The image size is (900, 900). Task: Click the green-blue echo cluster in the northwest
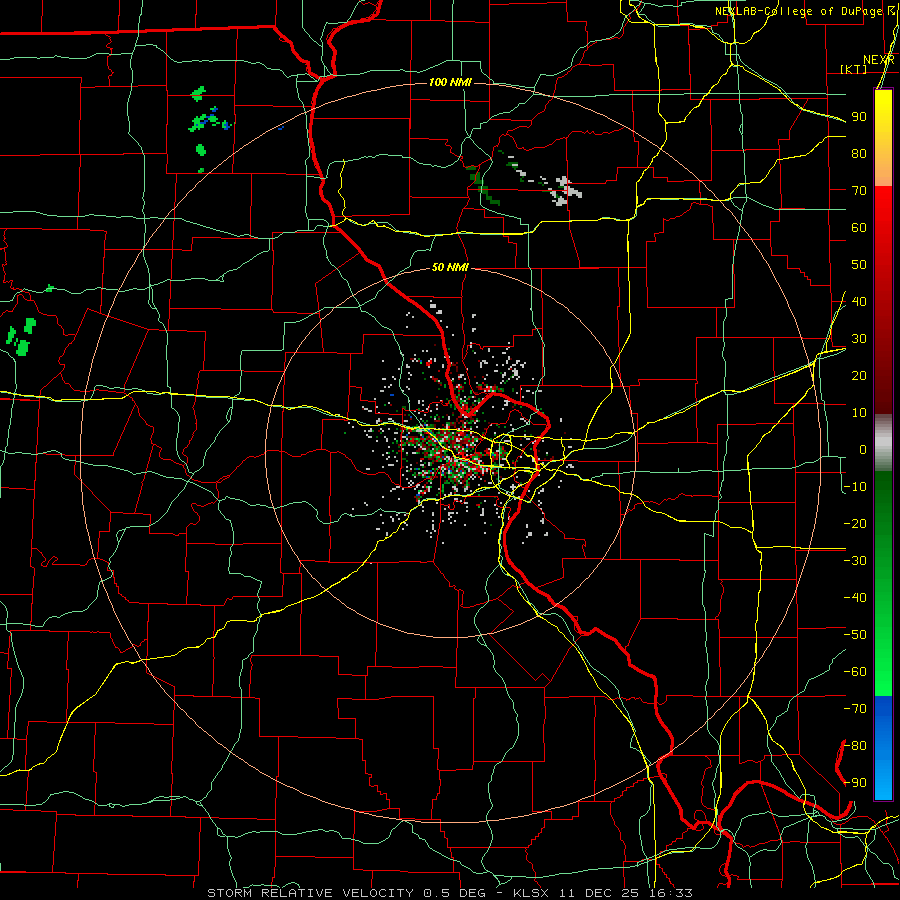click(211, 120)
